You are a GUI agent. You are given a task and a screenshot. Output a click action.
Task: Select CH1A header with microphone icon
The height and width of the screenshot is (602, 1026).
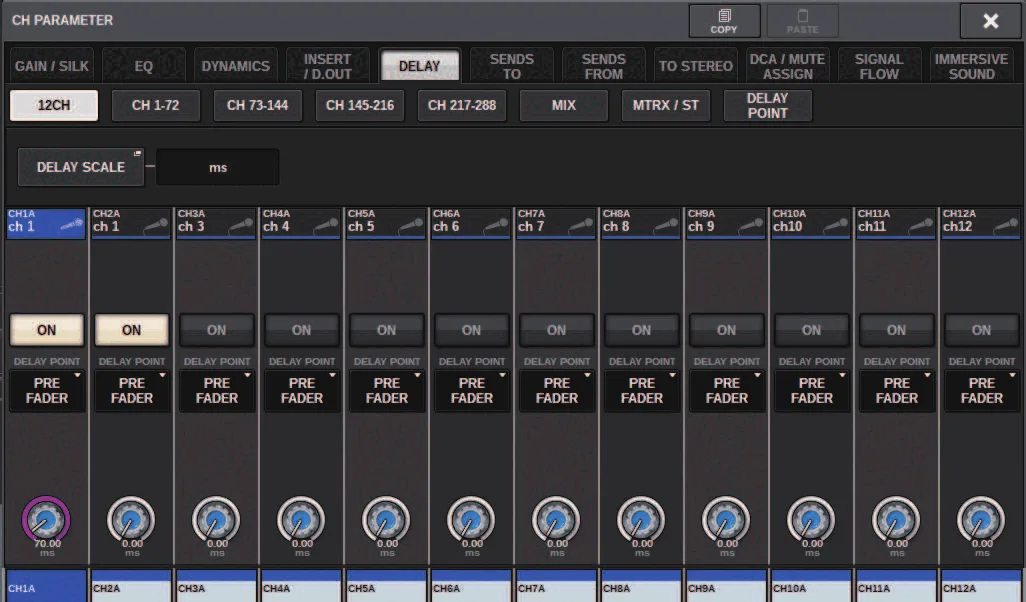(x=46, y=223)
